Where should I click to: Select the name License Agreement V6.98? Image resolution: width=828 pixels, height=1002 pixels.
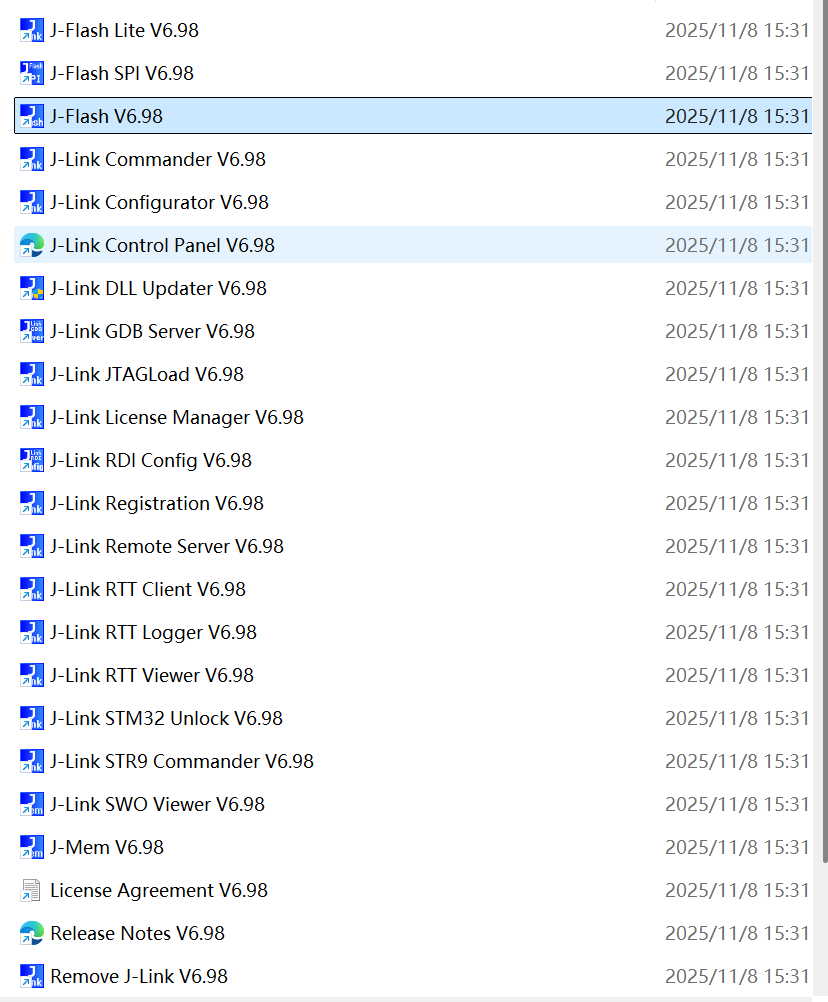coord(159,891)
